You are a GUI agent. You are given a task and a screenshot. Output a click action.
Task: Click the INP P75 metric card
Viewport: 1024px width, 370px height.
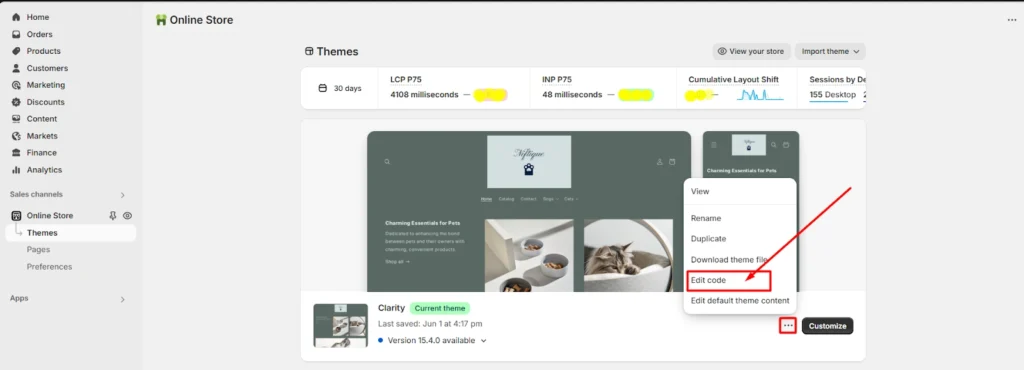pos(603,88)
